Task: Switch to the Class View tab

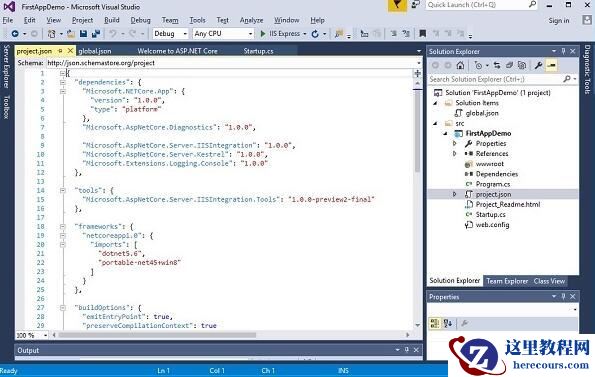Action: coord(549,281)
